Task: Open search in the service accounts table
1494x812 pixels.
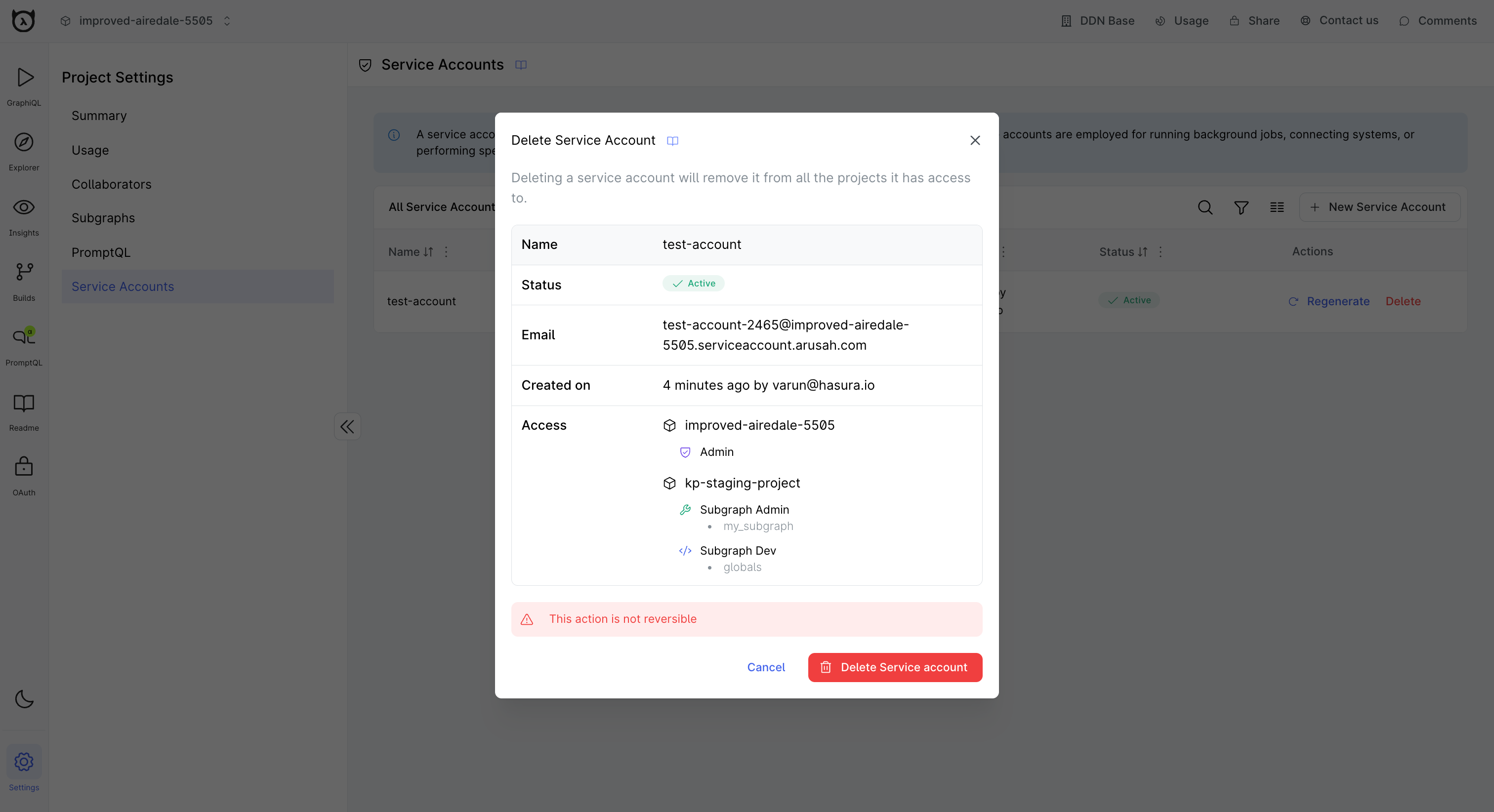Action: [1205, 207]
